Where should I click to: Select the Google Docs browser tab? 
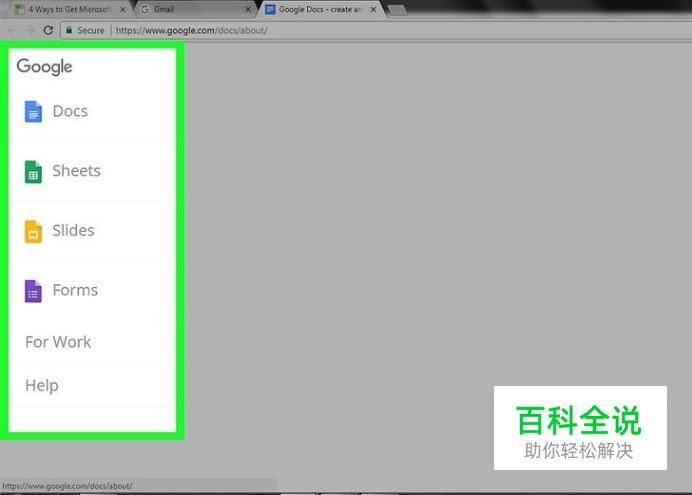pos(321,9)
